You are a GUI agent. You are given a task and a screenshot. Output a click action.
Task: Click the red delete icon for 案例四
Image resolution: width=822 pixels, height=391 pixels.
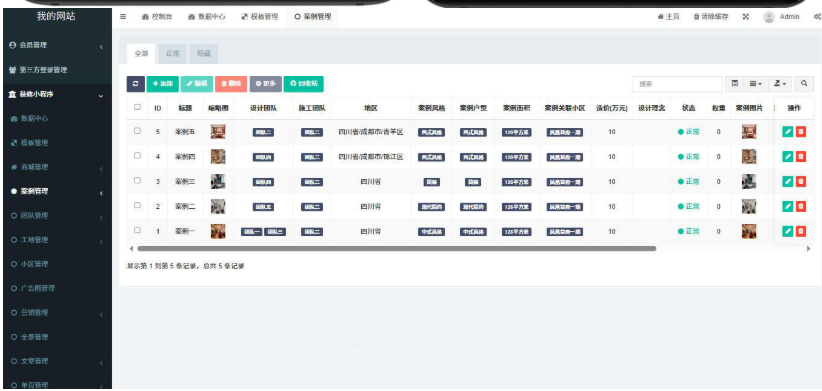[x=801, y=156]
